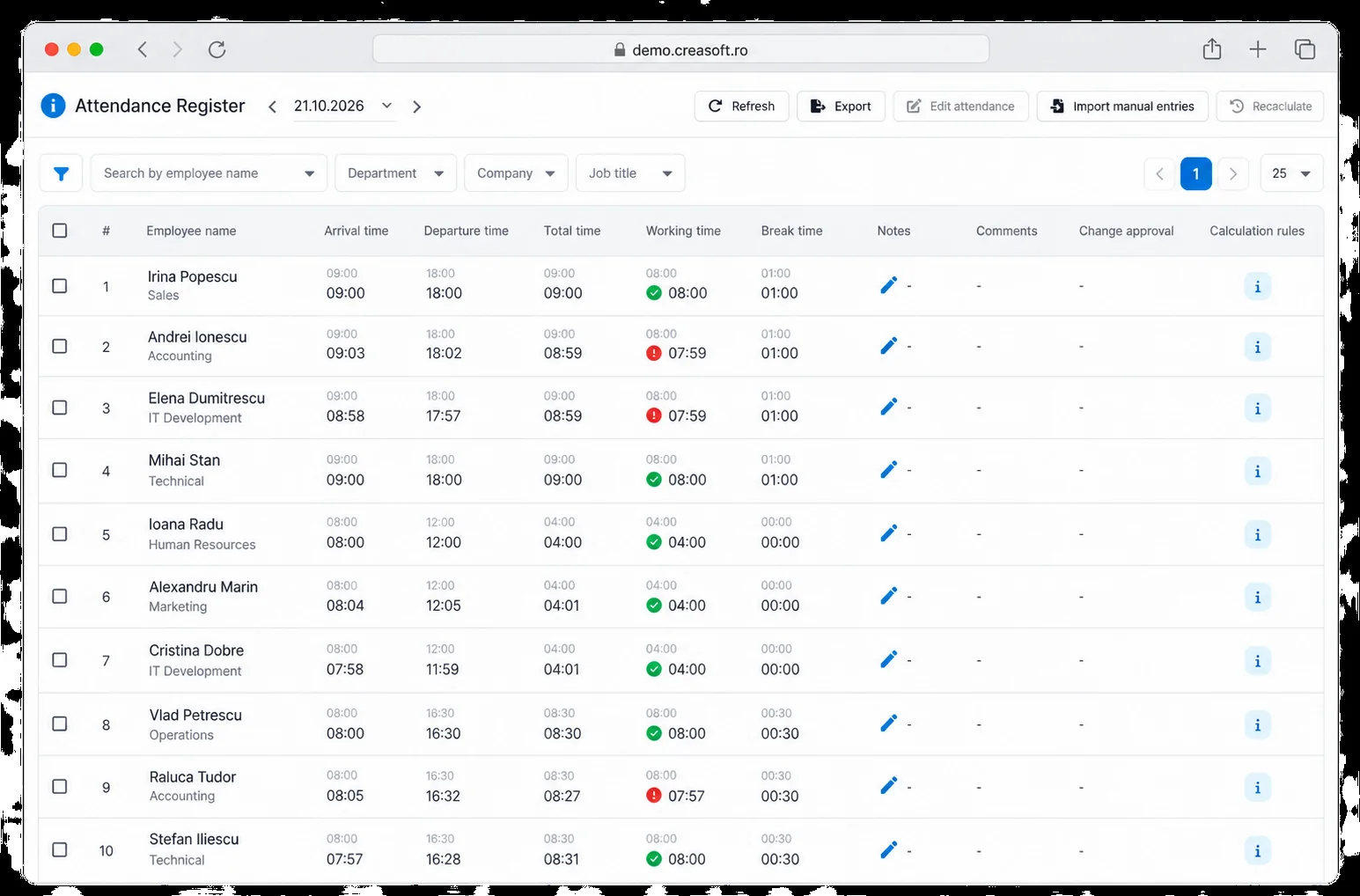The width and height of the screenshot is (1360, 896).
Task: Check the row for Raluca Tudor
Action: [x=60, y=787]
